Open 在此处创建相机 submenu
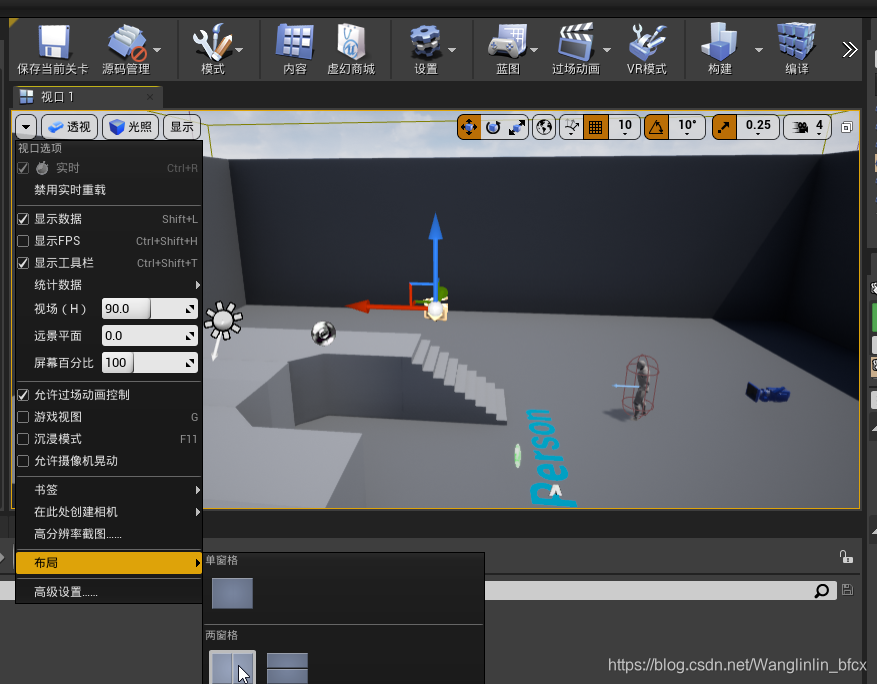The width and height of the screenshot is (877, 684). click(x=109, y=512)
